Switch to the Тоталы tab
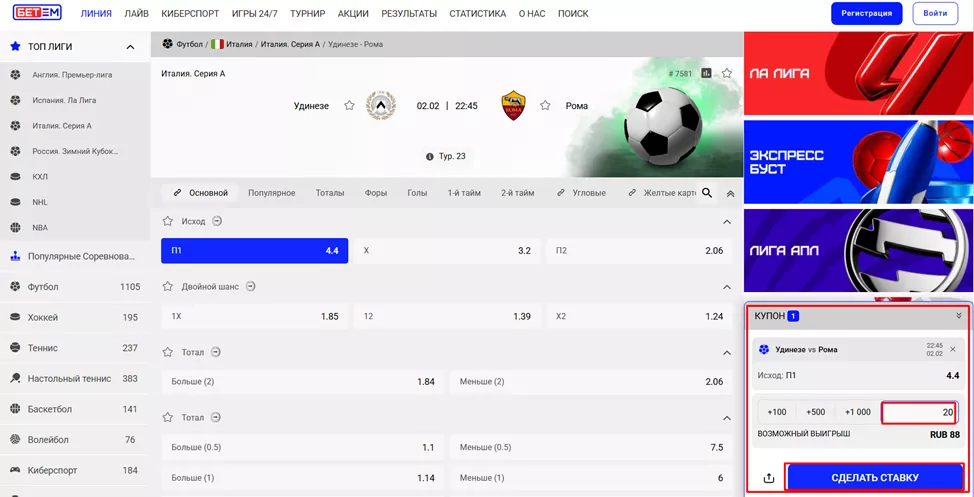This screenshot has width=974, height=497. tap(329, 193)
